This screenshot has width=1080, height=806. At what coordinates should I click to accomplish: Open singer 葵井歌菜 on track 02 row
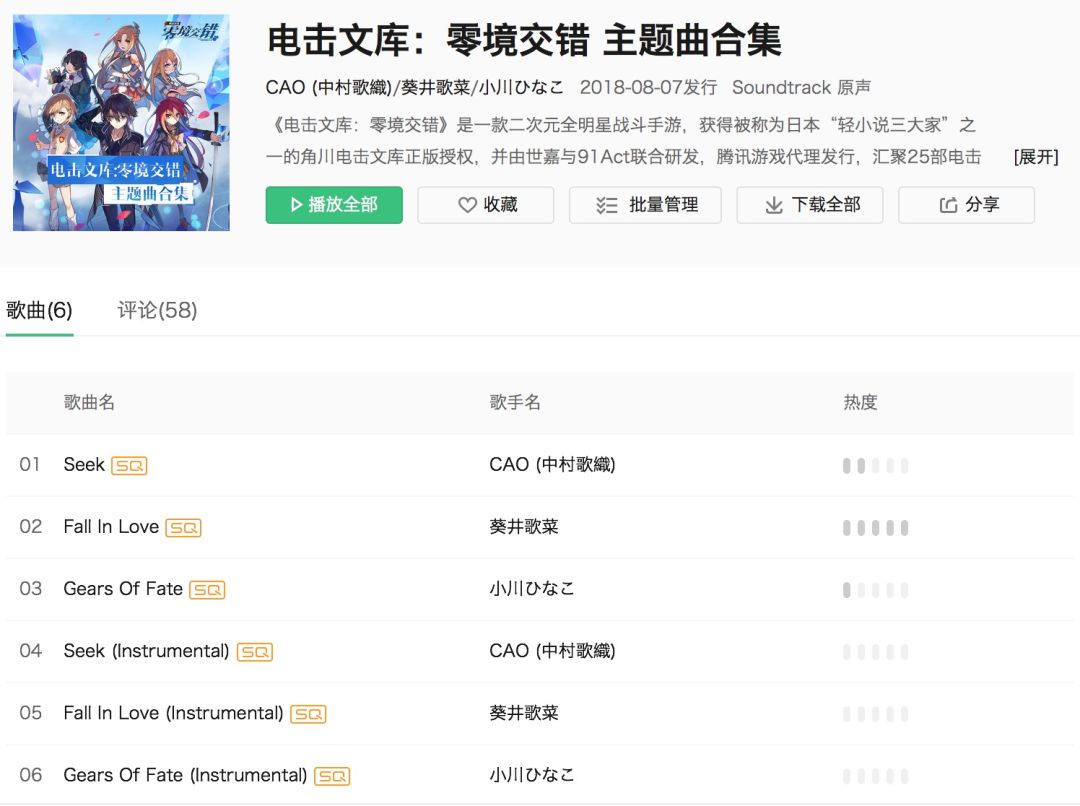coord(524,527)
